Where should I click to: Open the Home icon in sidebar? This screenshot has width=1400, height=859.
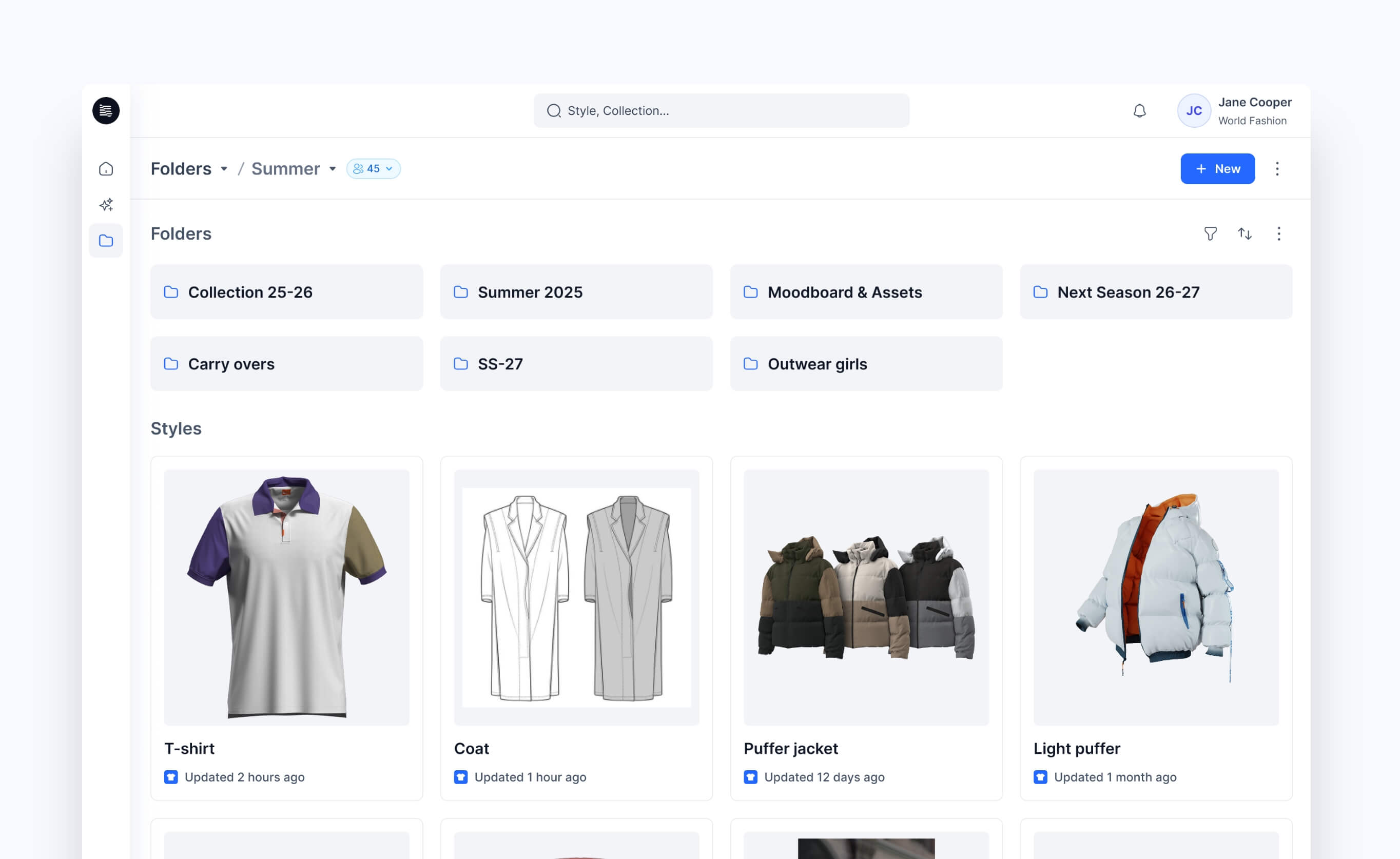click(106, 169)
